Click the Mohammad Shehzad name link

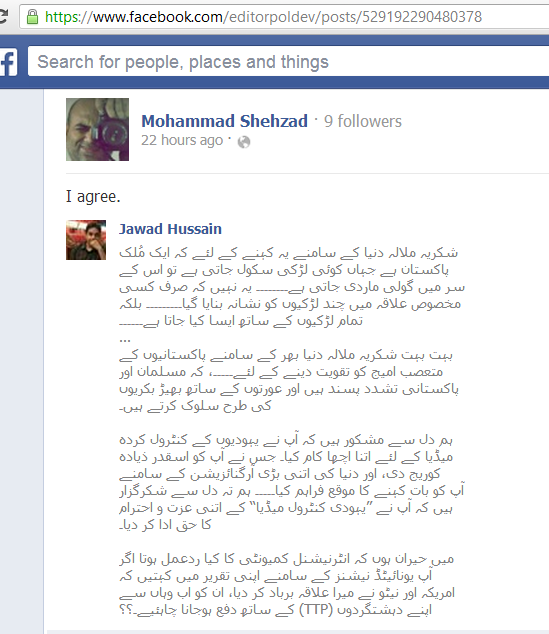[224, 121]
